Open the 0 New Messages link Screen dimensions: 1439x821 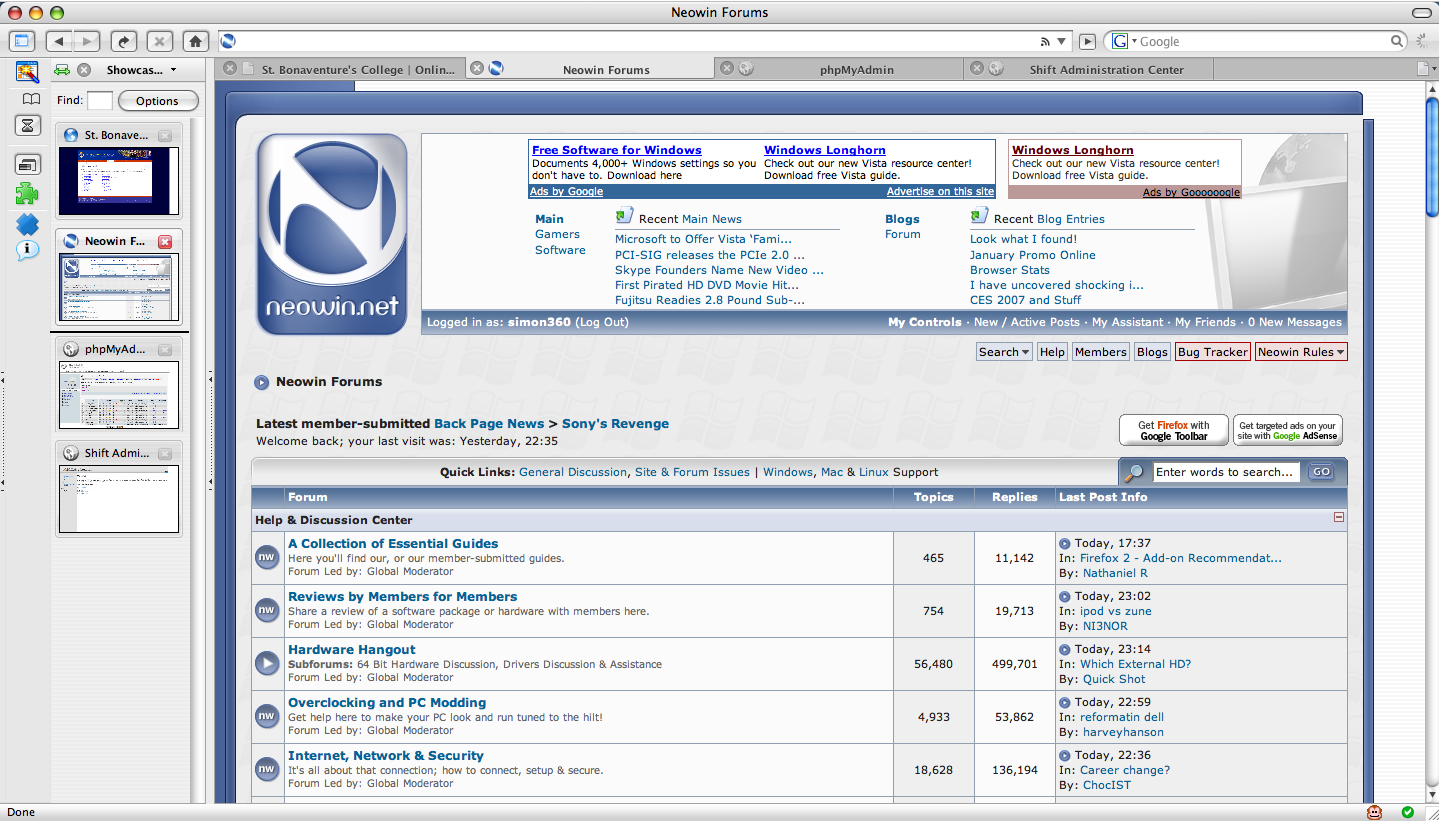coord(1295,322)
